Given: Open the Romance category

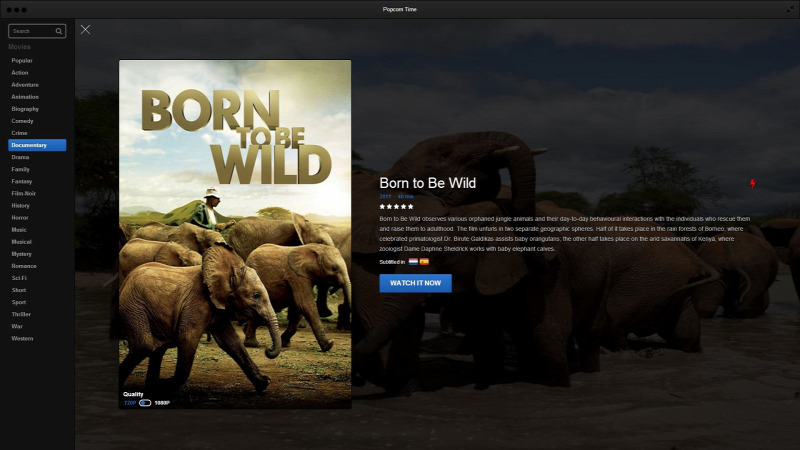Looking at the screenshot, I should [x=24, y=266].
